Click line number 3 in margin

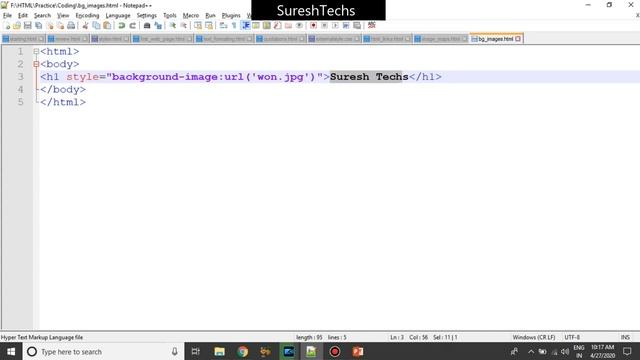20,77
